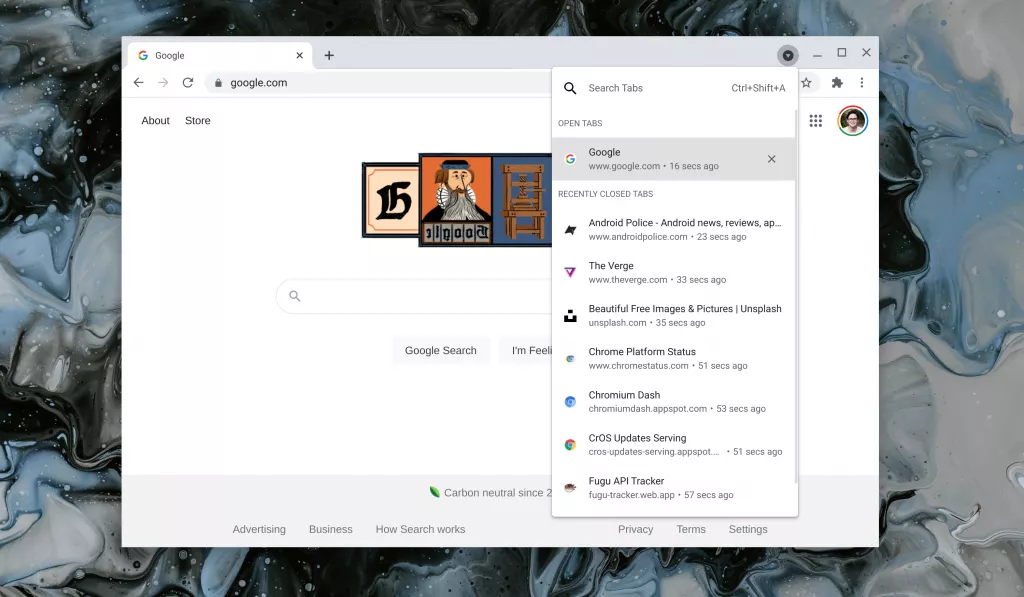Open the Google apps grid

click(816, 121)
